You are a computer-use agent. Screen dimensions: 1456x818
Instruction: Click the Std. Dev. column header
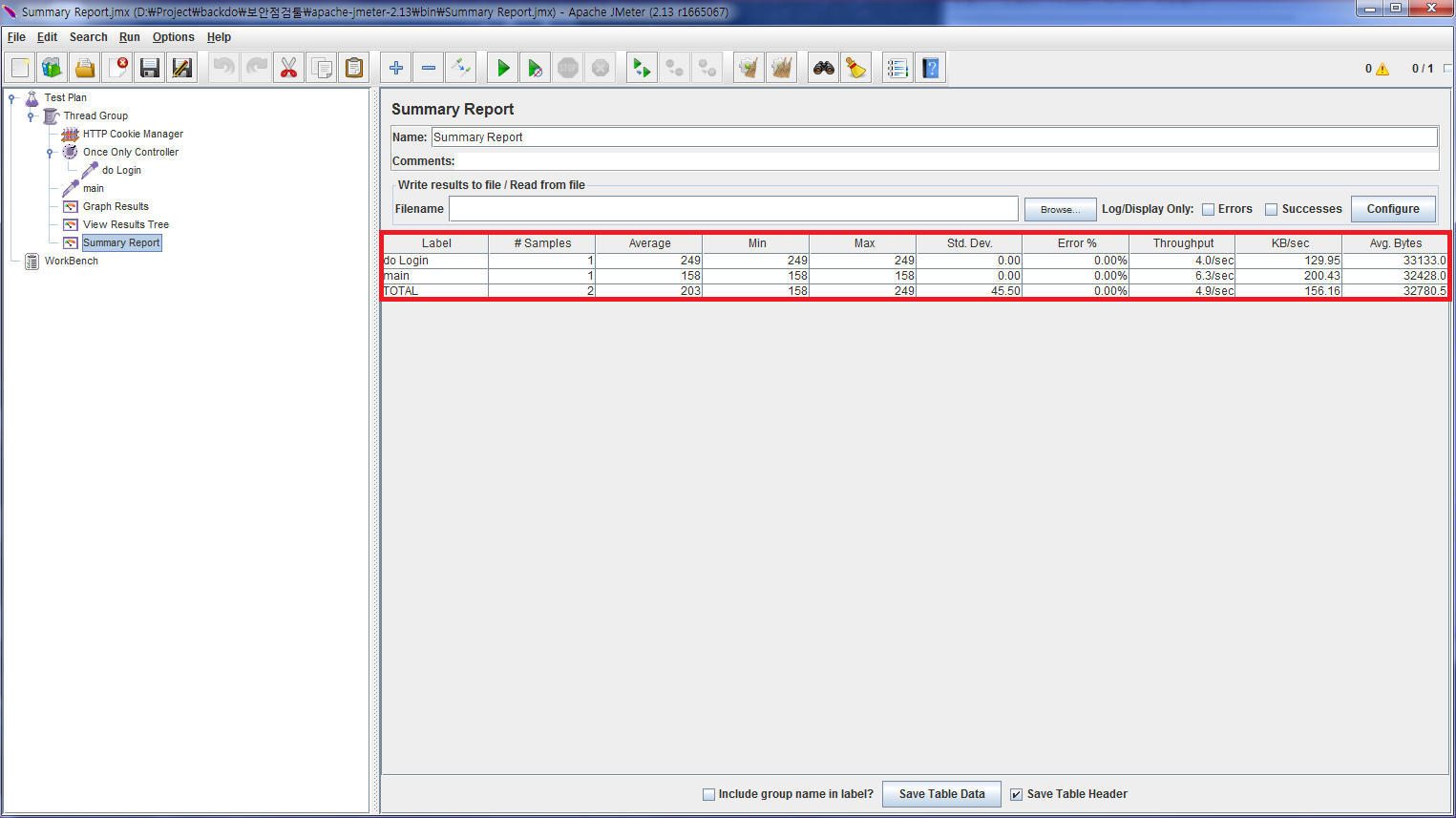pyautogui.click(x=969, y=243)
